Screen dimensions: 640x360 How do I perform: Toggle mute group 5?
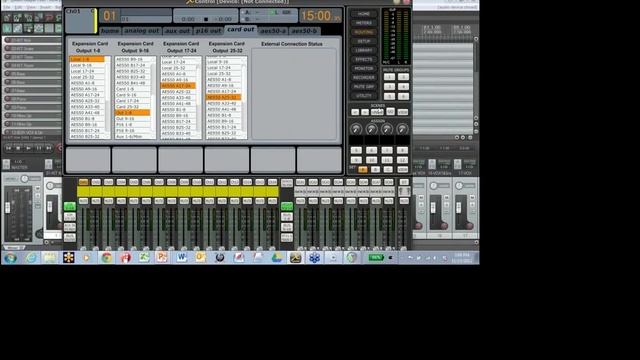(389, 96)
